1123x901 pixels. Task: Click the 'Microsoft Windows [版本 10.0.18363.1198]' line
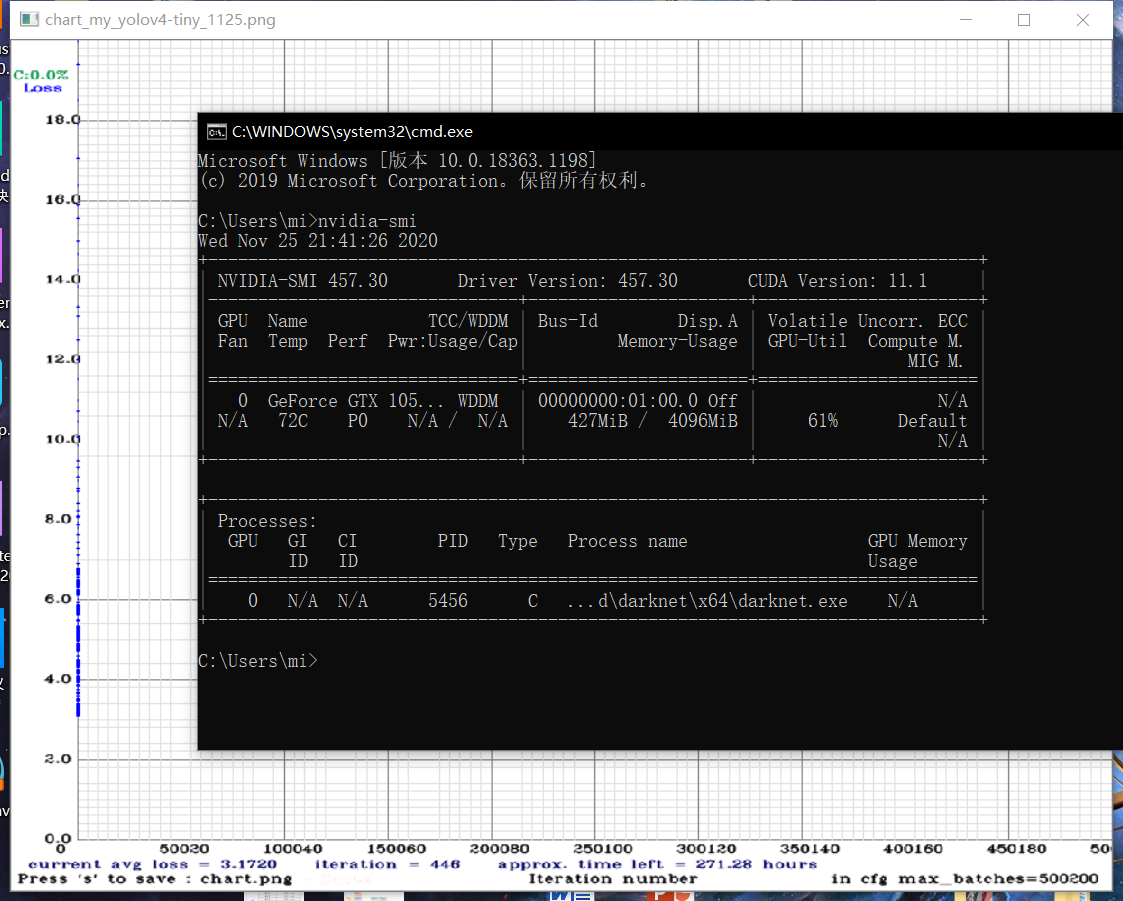click(397, 160)
